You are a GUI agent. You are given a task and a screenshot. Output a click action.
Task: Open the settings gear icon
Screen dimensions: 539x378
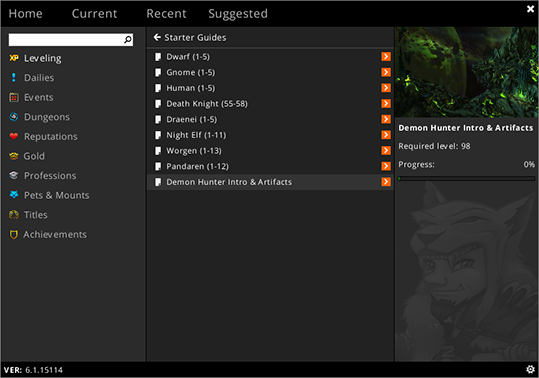(530, 369)
